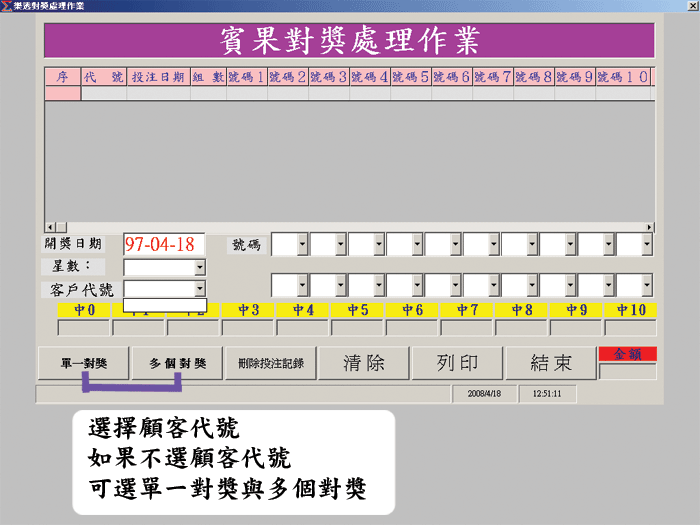The width and height of the screenshot is (700, 525).
Task: Open the first dropdown in second 號碼 row
Action: (x=302, y=286)
